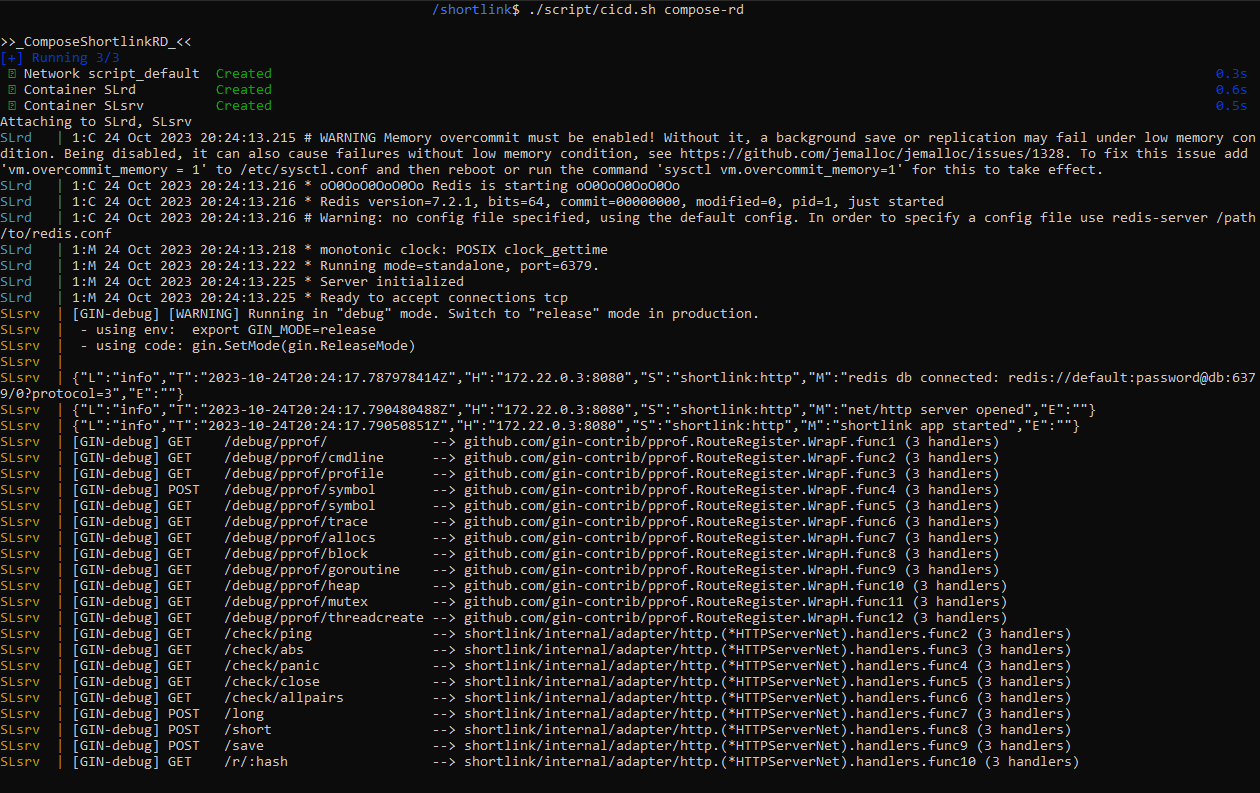1260x793 pixels.
Task: Click the "shortlink app started" JSON log line
Action: coord(540,426)
